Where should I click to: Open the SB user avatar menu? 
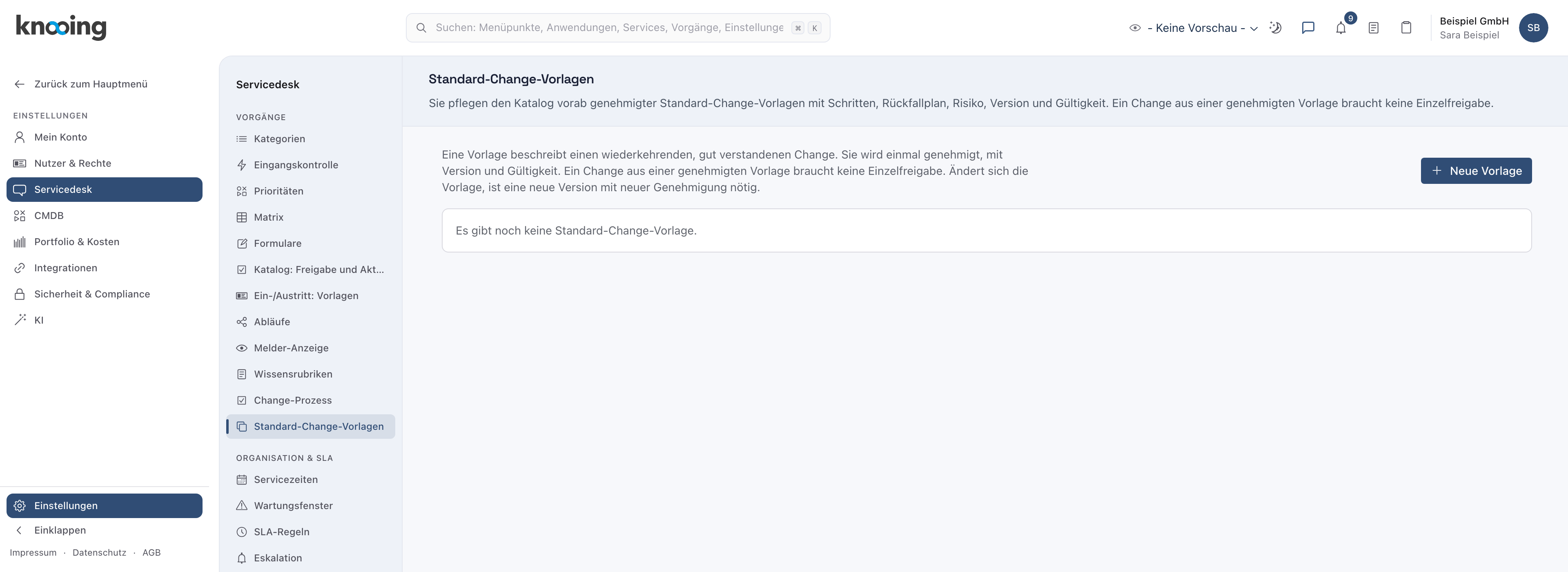click(x=1533, y=28)
